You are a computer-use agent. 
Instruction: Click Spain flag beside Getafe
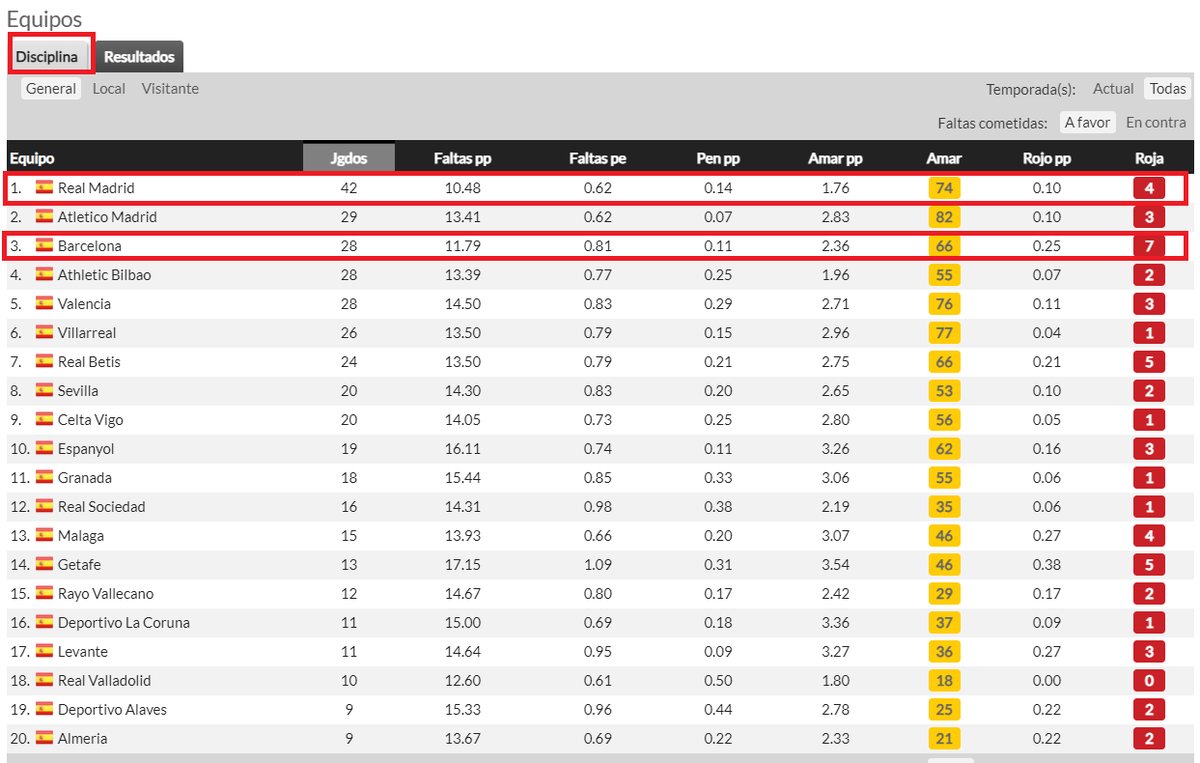44,564
